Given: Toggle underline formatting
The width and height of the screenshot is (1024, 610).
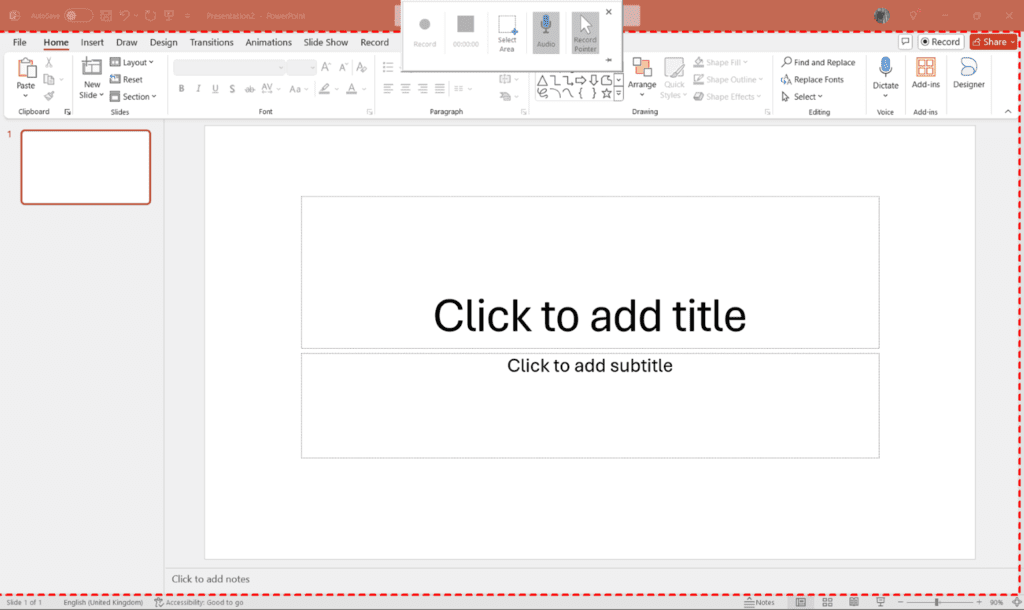Looking at the screenshot, I should tap(214, 89).
